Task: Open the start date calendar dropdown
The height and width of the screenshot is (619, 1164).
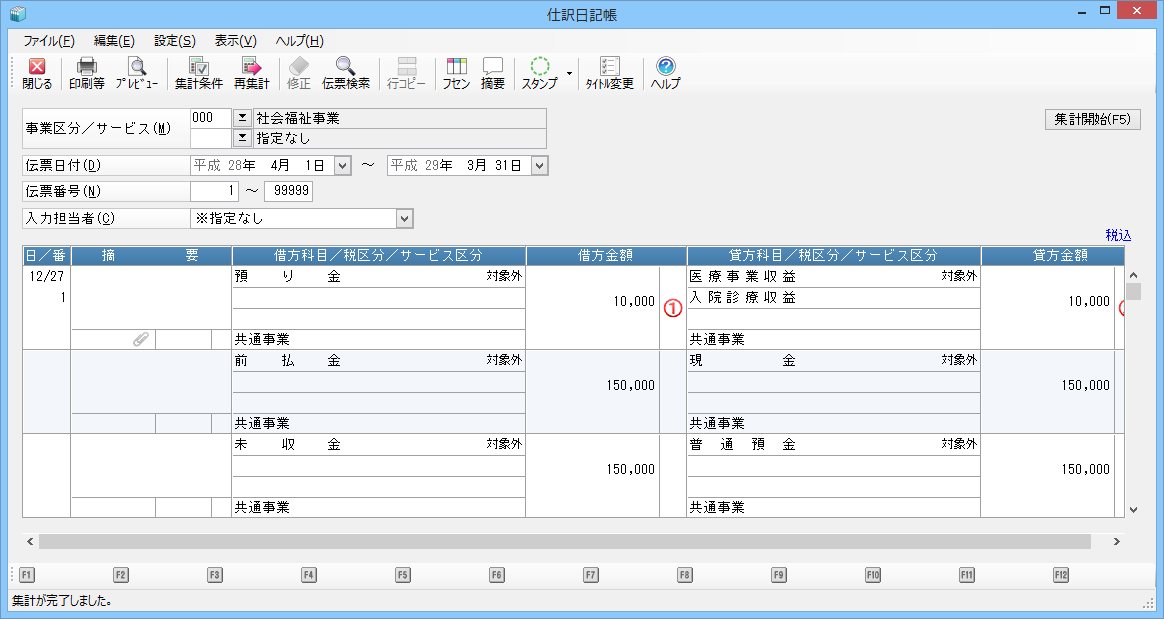Action: tap(342, 165)
